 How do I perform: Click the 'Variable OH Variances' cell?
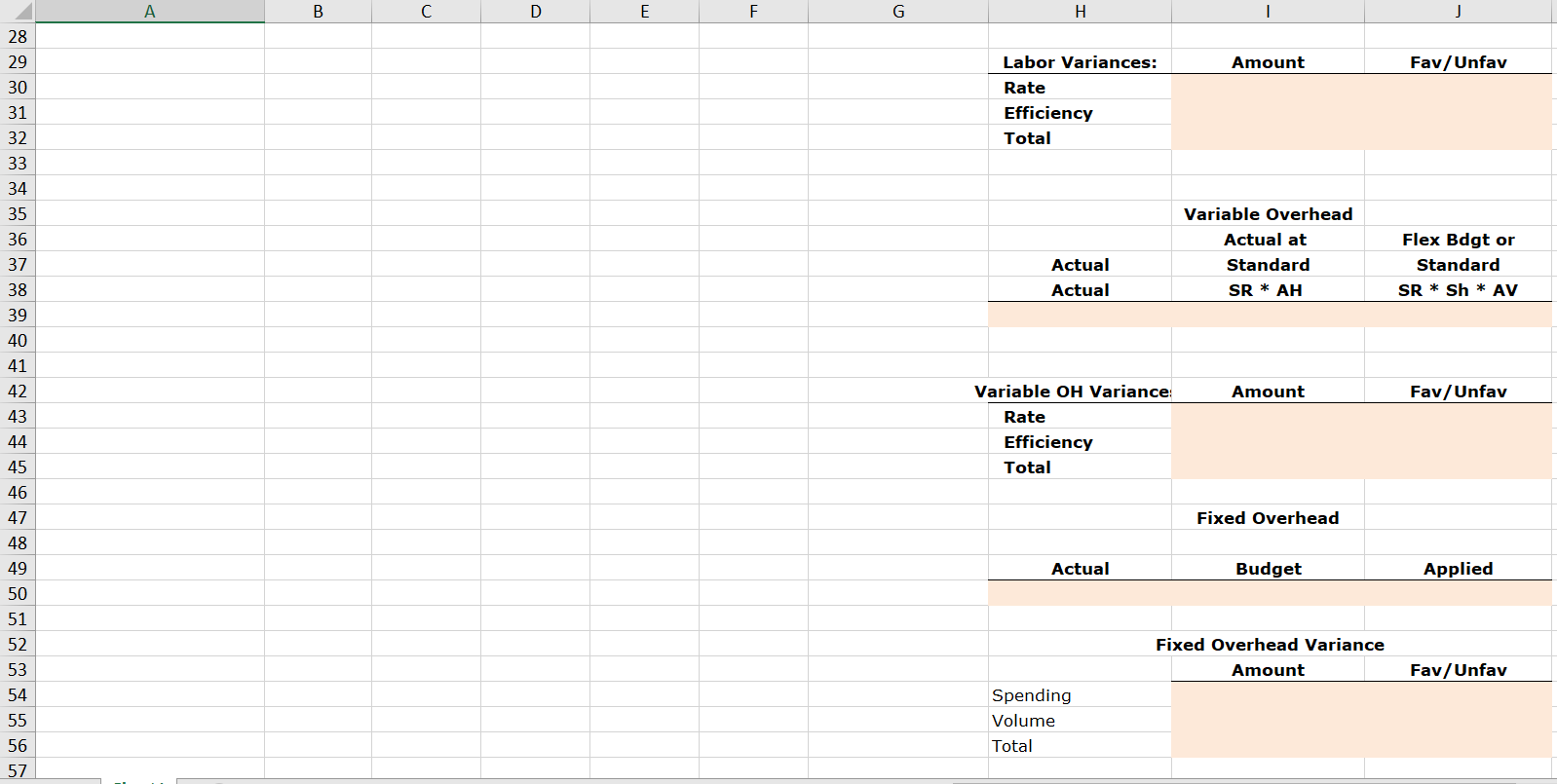[1080, 392]
